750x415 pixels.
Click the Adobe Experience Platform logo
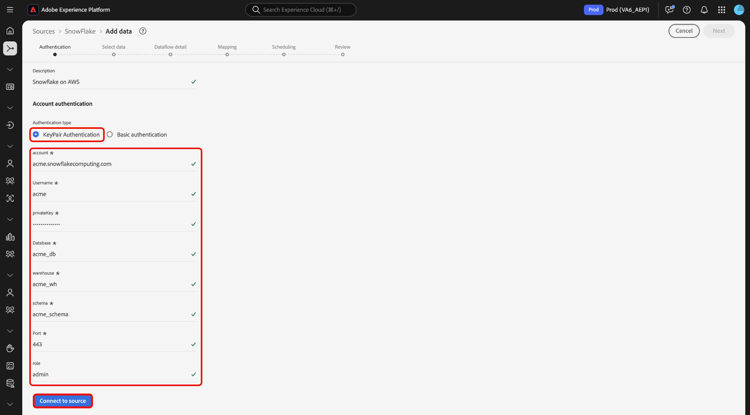[33, 10]
